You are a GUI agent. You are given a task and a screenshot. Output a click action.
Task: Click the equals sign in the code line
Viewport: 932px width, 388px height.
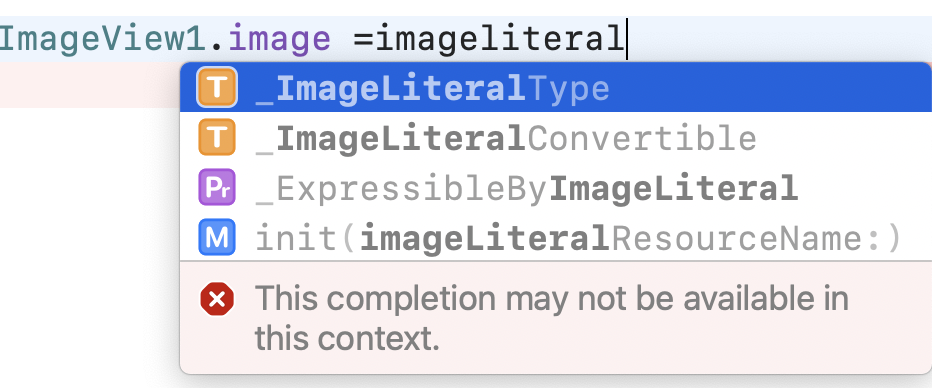click(364, 39)
